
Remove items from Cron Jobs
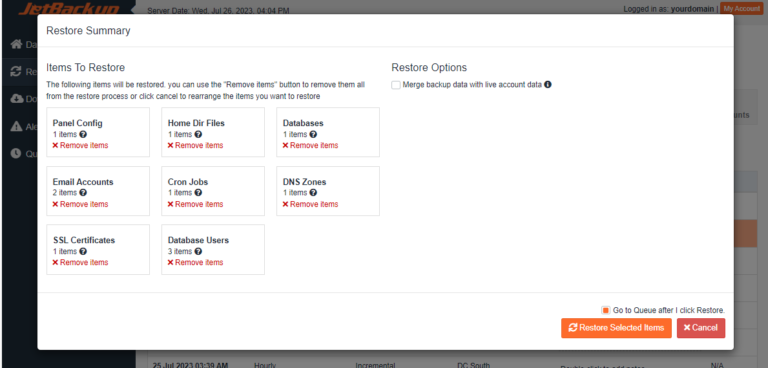click(x=195, y=204)
